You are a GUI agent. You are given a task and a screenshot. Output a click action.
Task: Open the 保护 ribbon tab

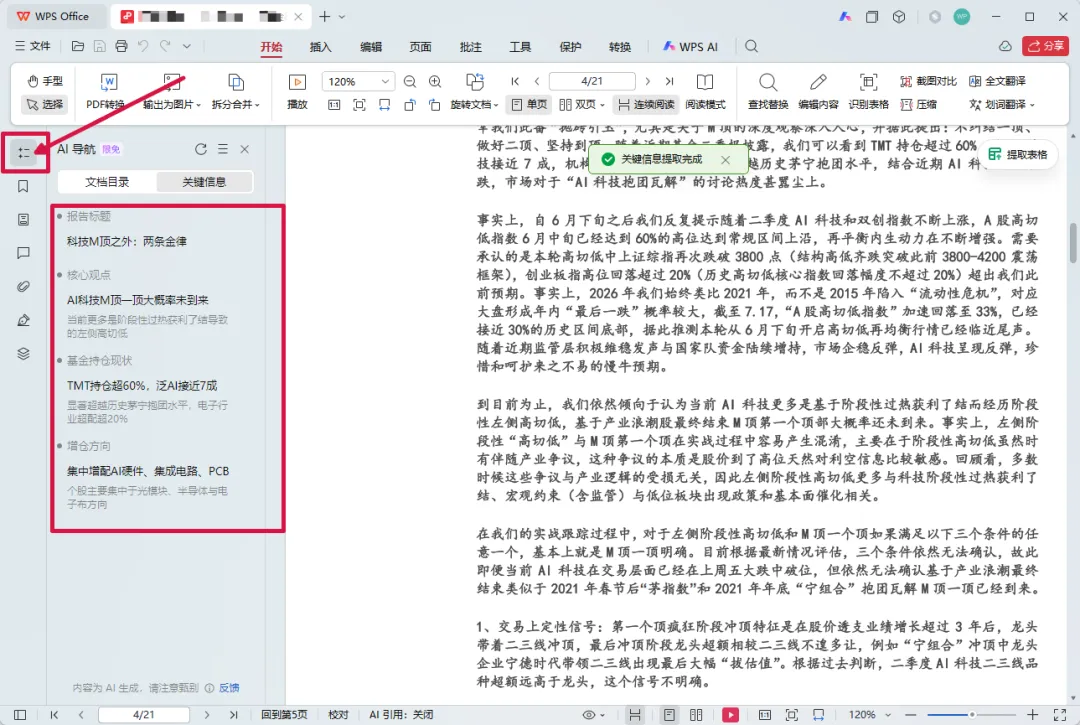[x=570, y=47]
